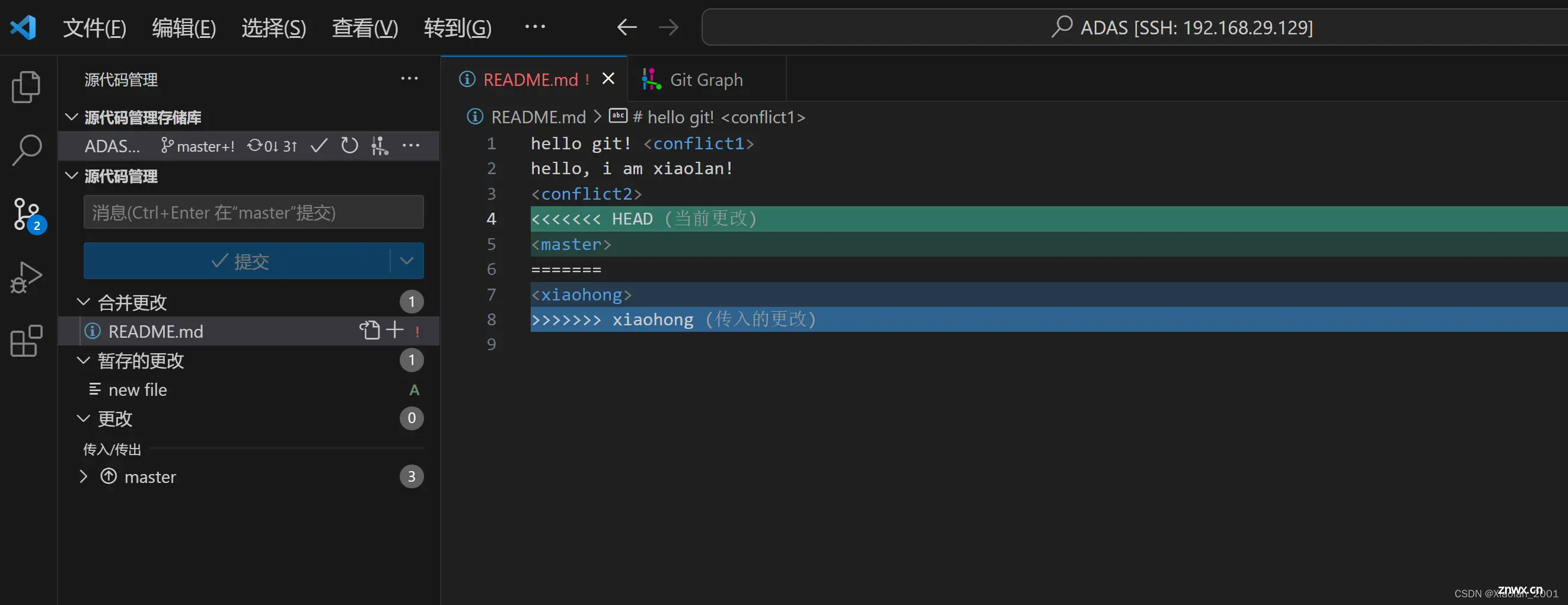Open the 文件(F) menu
Screen dimensions: 1568x605
pos(94,27)
